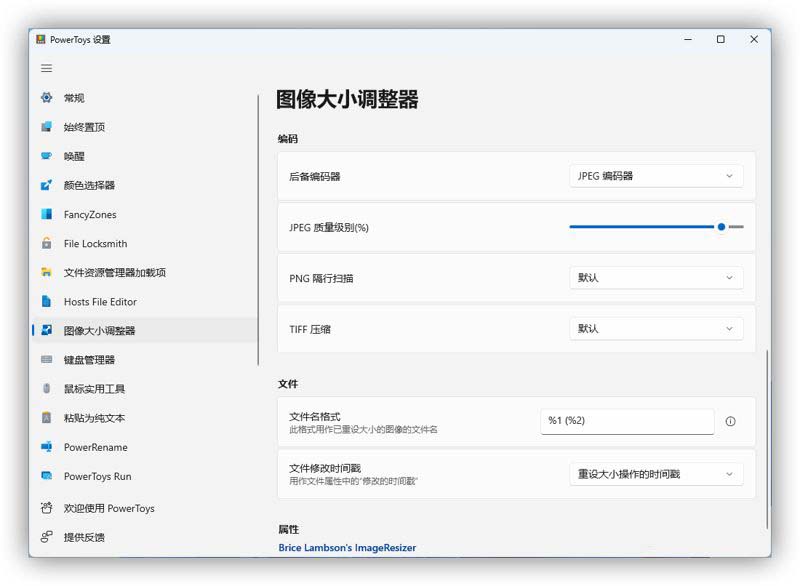
Task: Click the 文件名格式 text field
Action: coord(627,421)
